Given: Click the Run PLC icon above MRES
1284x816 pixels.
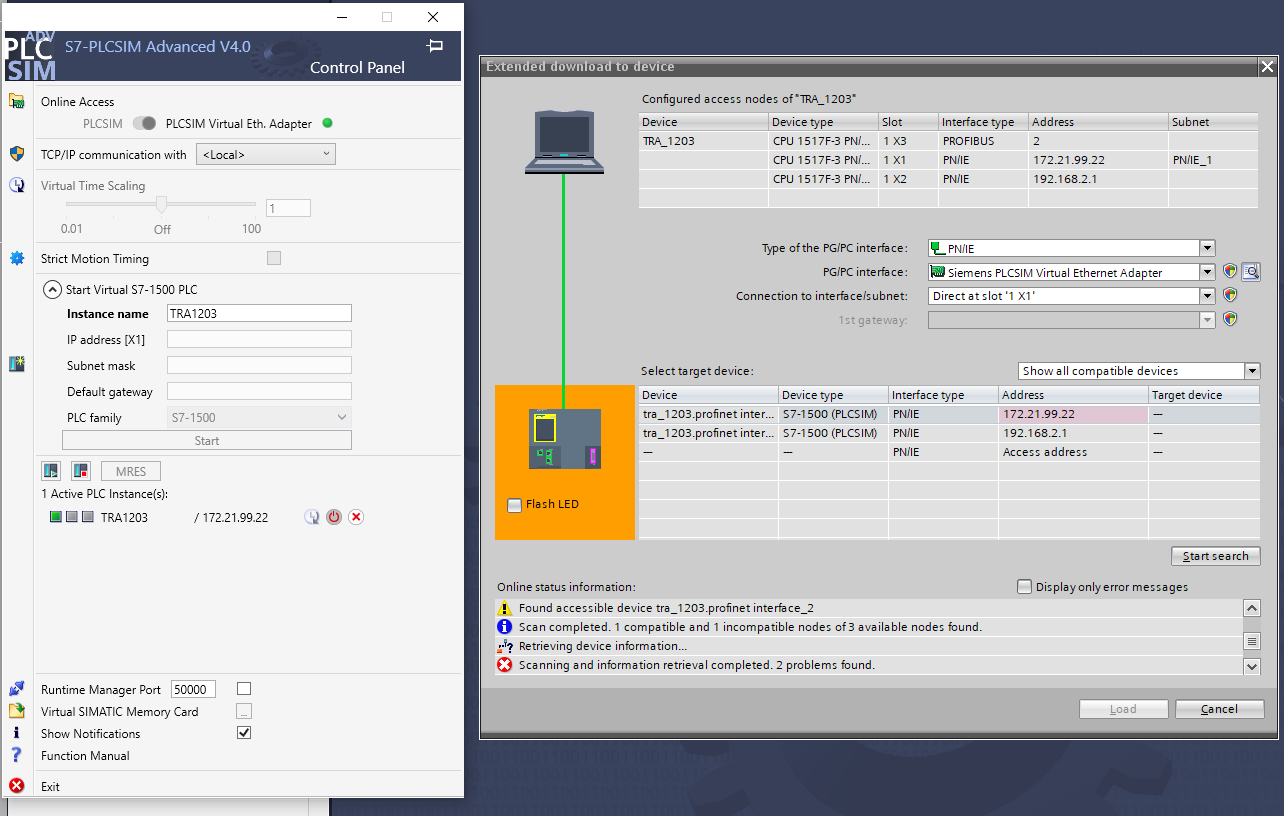Looking at the screenshot, I should pos(50,471).
